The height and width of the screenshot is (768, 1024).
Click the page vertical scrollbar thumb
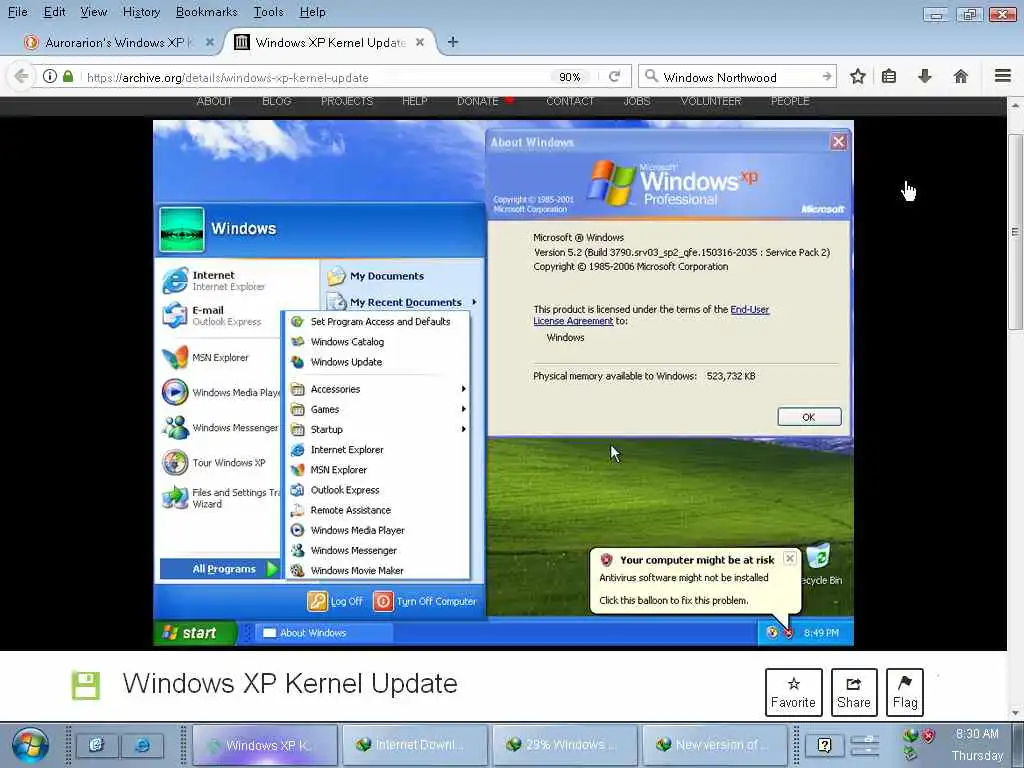coord(1015,232)
